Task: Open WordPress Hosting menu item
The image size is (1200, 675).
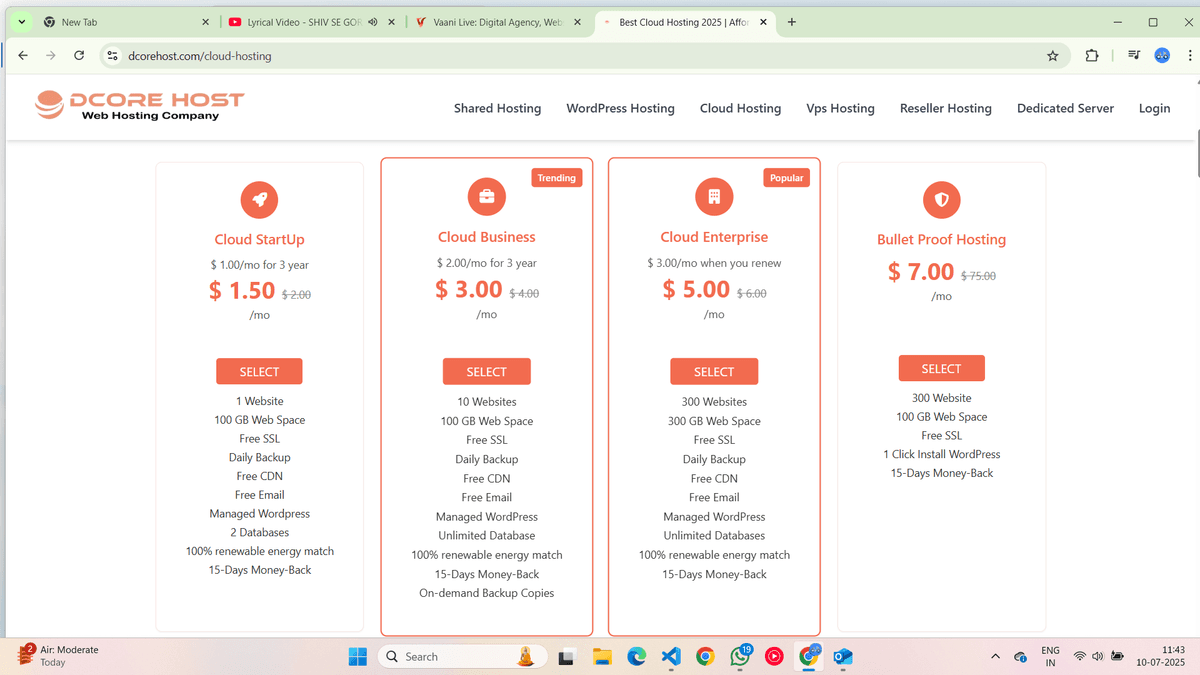Action: tap(620, 108)
